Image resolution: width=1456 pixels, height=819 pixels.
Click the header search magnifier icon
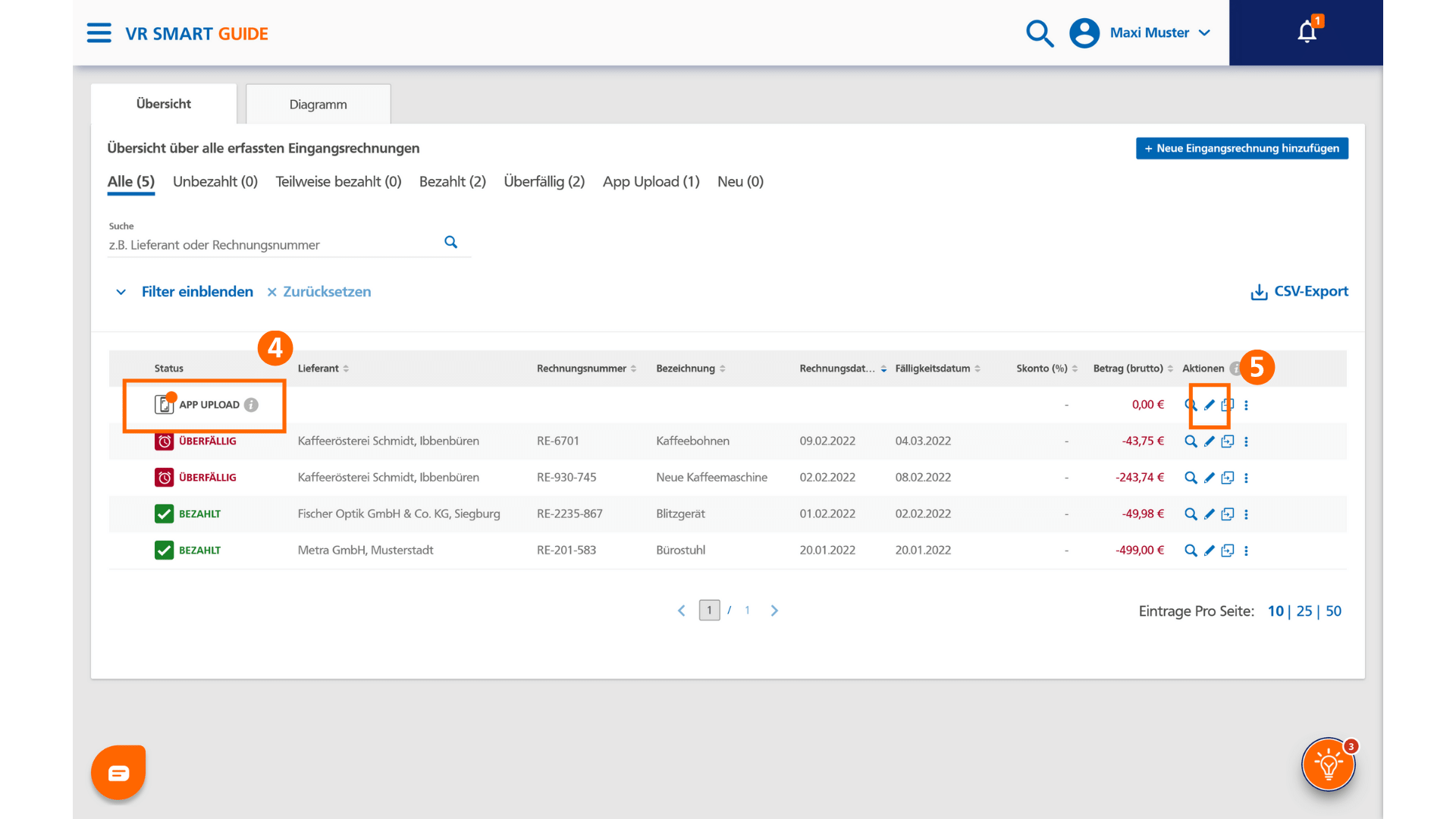[x=1039, y=33]
